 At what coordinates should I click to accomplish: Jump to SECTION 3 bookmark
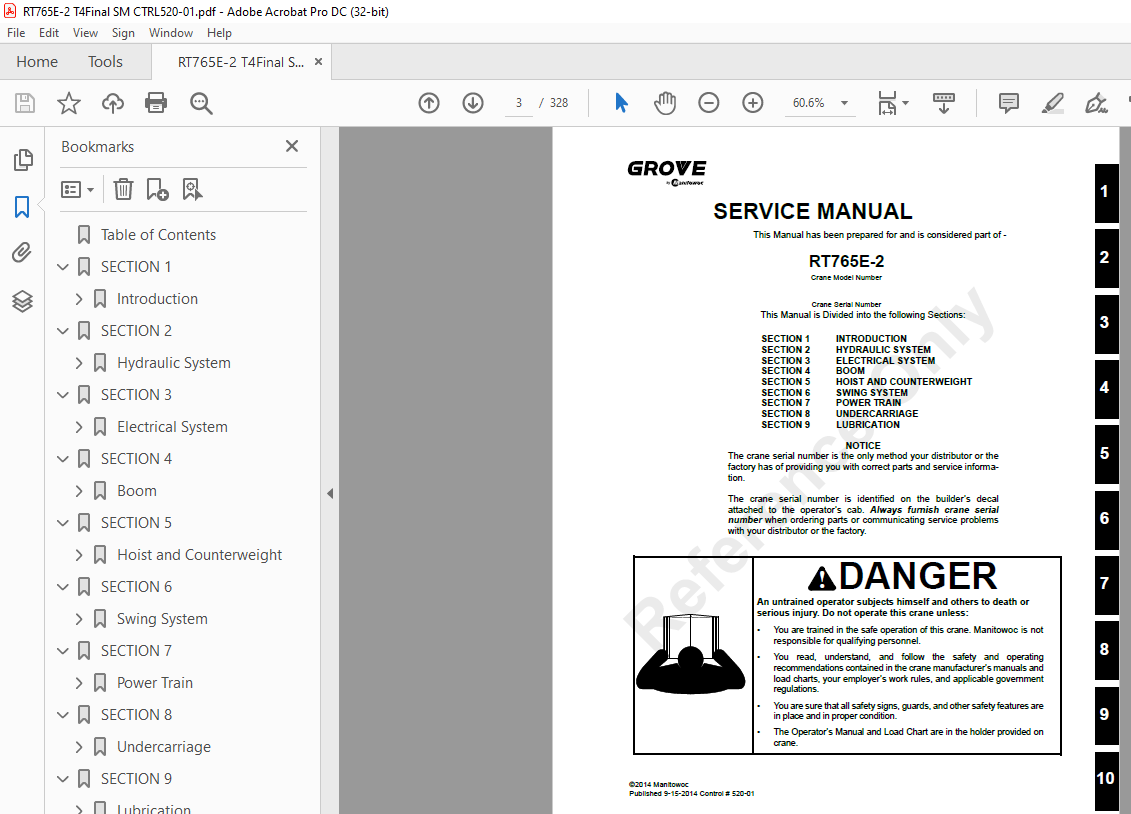[136, 395]
